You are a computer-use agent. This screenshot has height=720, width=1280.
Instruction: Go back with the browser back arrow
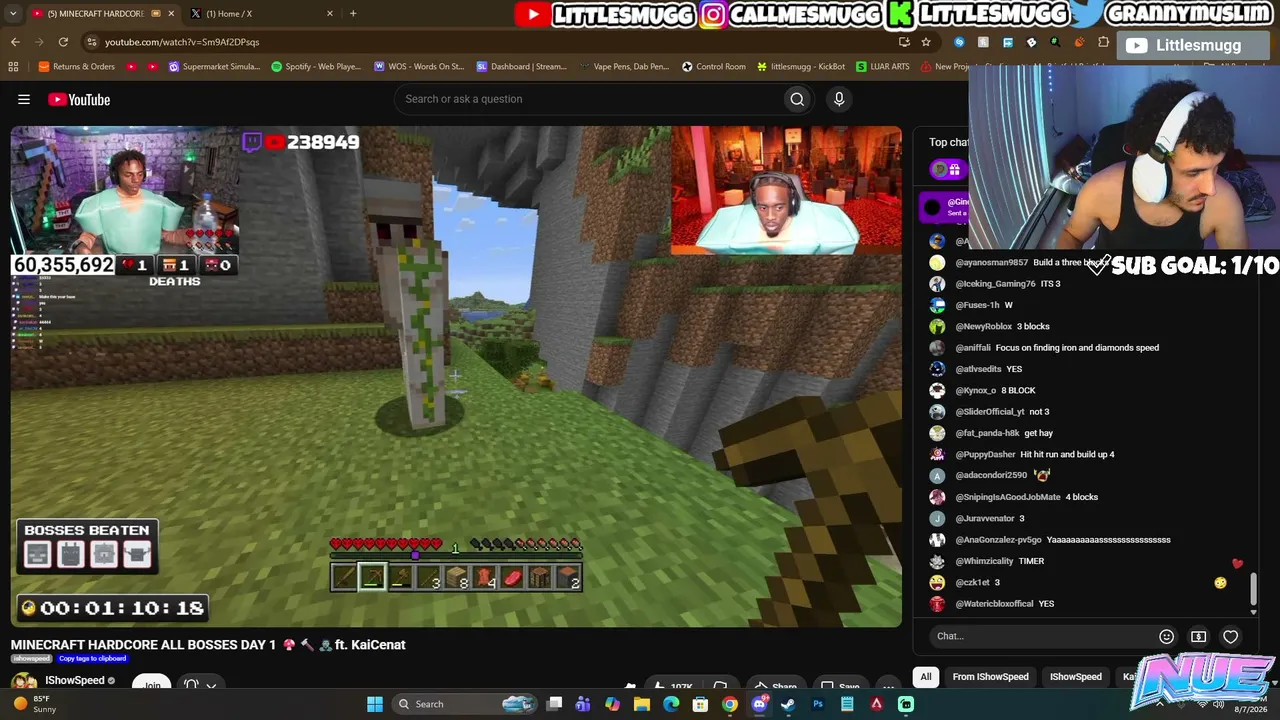coord(15,42)
